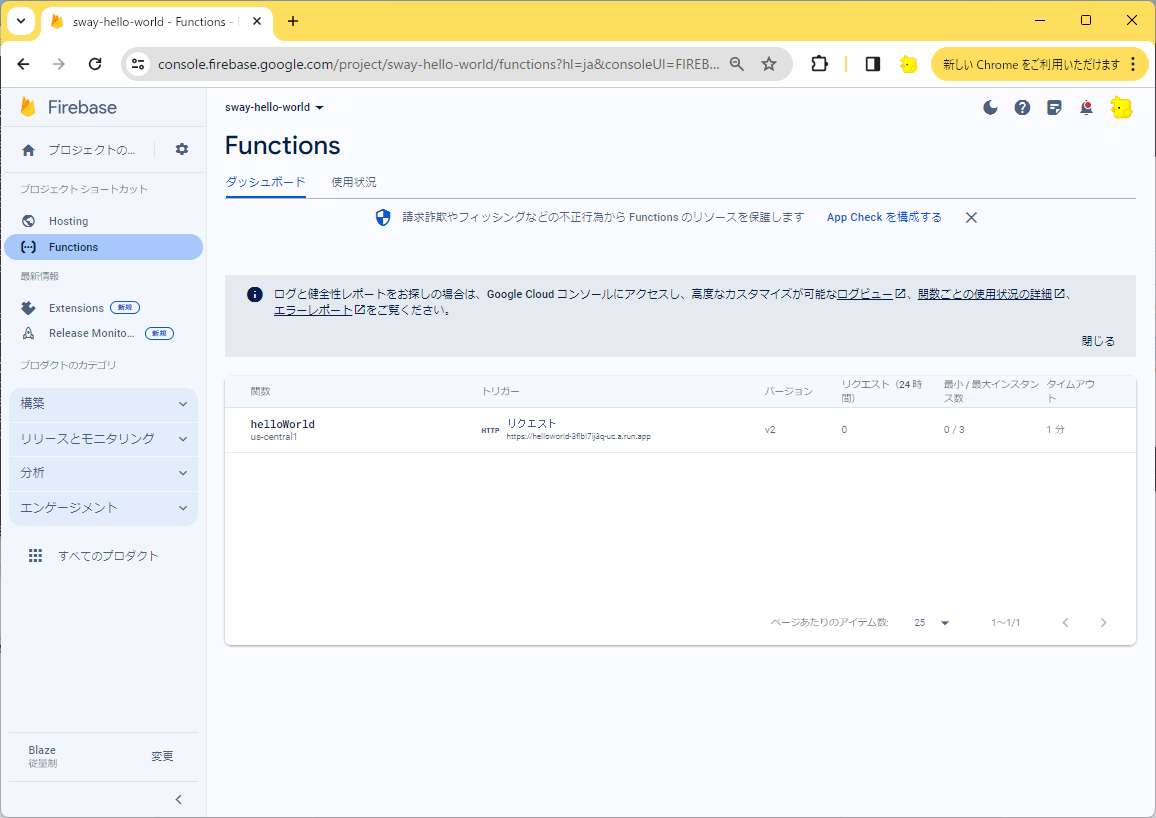Image resolution: width=1156 pixels, height=818 pixels.
Task: Bookmark this page with the star
Action: pos(769,64)
